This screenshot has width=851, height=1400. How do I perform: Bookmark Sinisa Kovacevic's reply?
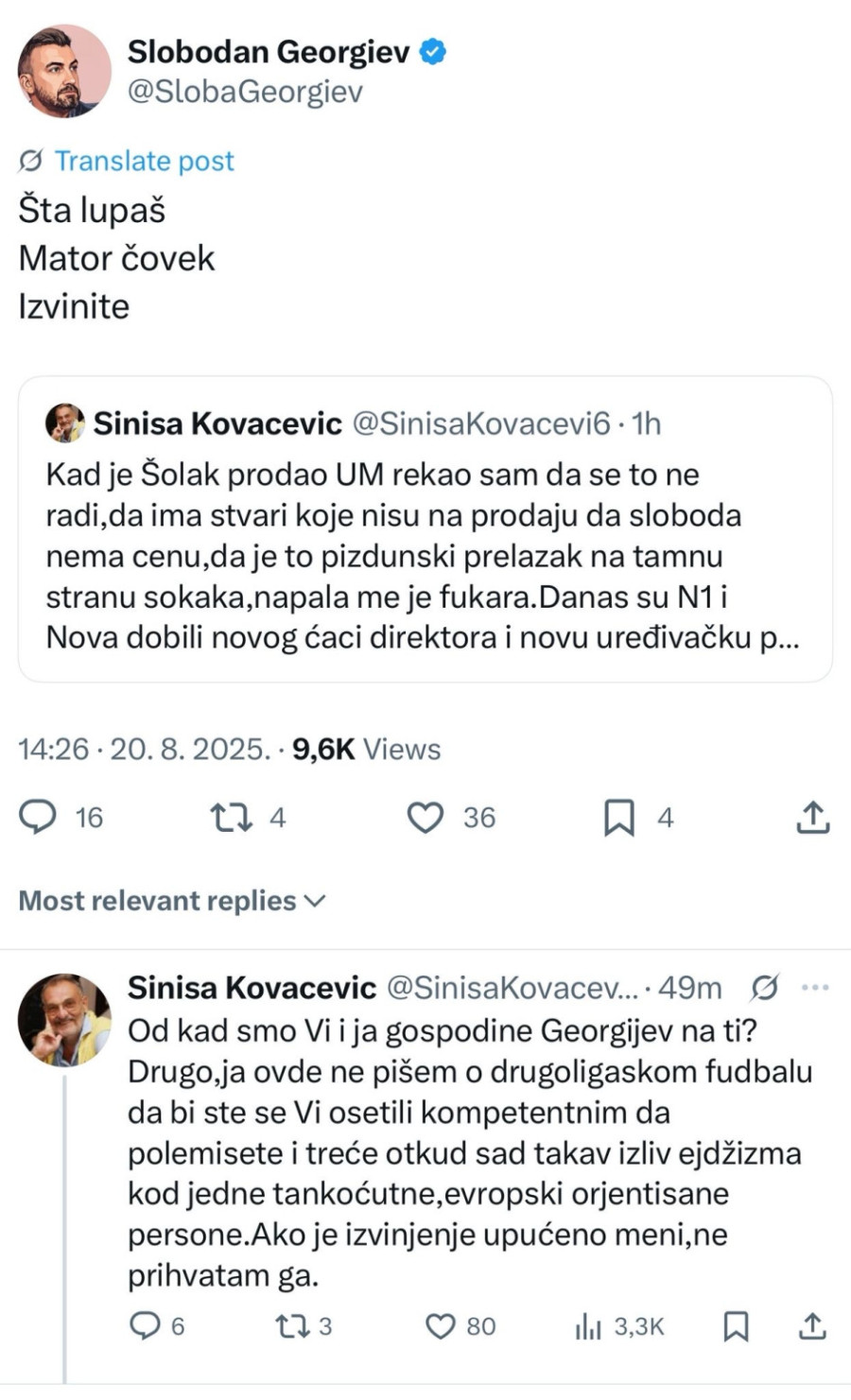pos(736,1326)
